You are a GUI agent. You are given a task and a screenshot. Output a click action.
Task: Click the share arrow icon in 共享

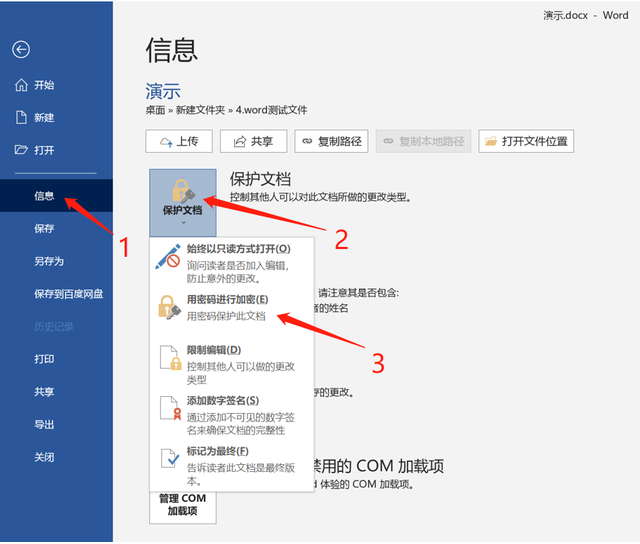coord(240,142)
